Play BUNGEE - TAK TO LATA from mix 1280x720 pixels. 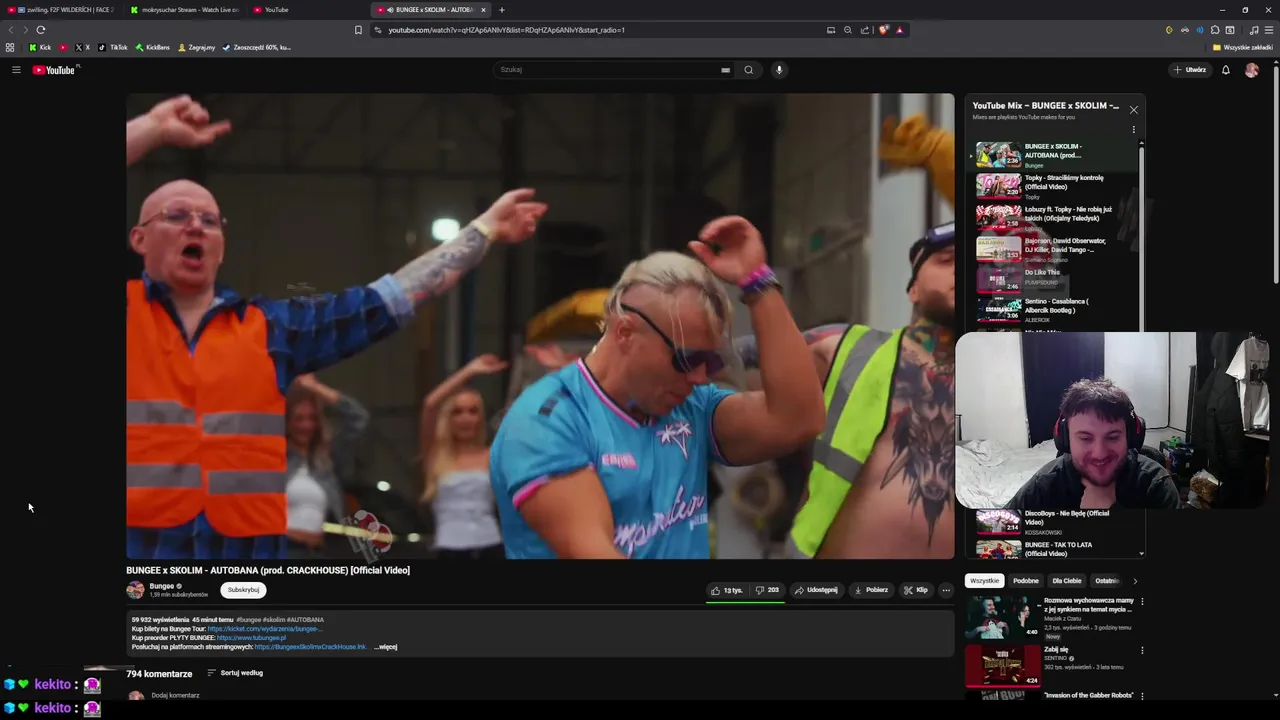click(x=1054, y=549)
